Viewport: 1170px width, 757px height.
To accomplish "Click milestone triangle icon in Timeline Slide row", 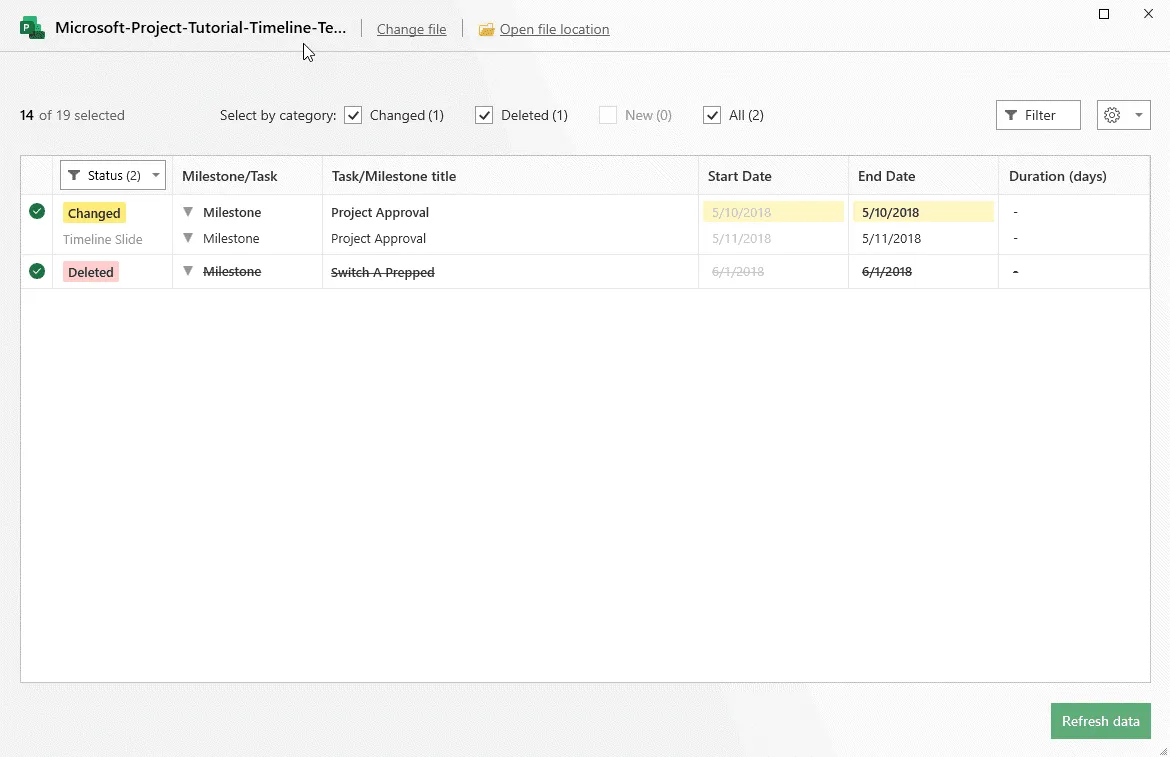I will [x=188, y=238].
